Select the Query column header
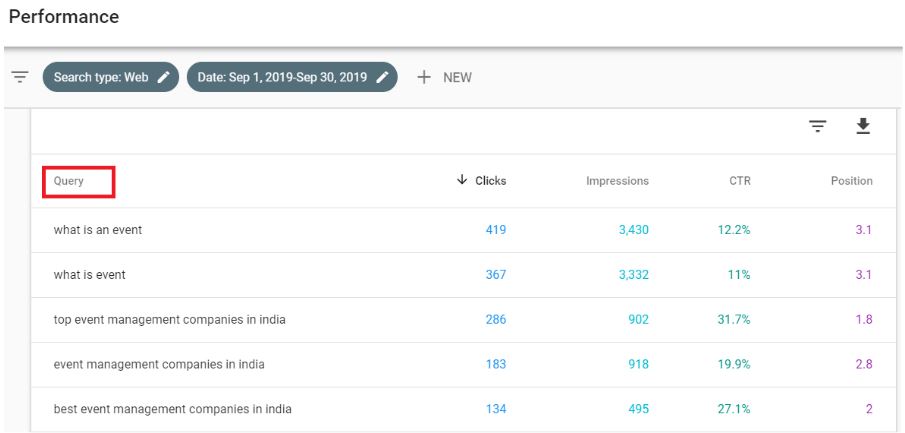The image size is (905, 433). click(x=69, y=181)
